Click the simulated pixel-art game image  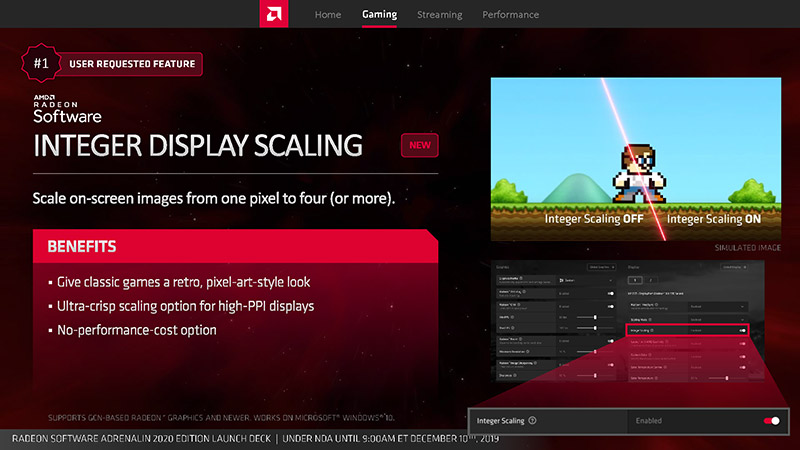(636, 159)
